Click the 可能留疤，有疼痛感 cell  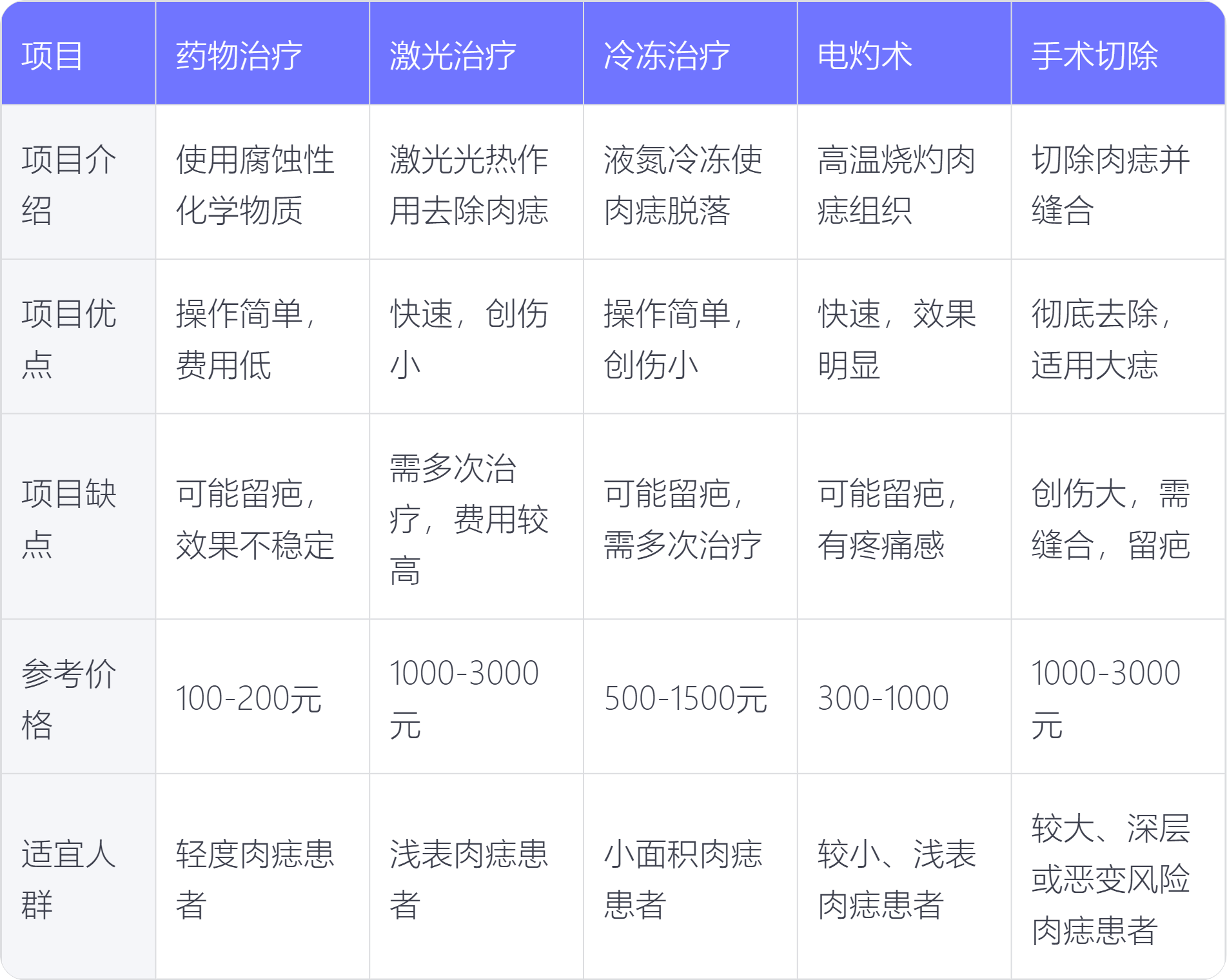(888, 519)
